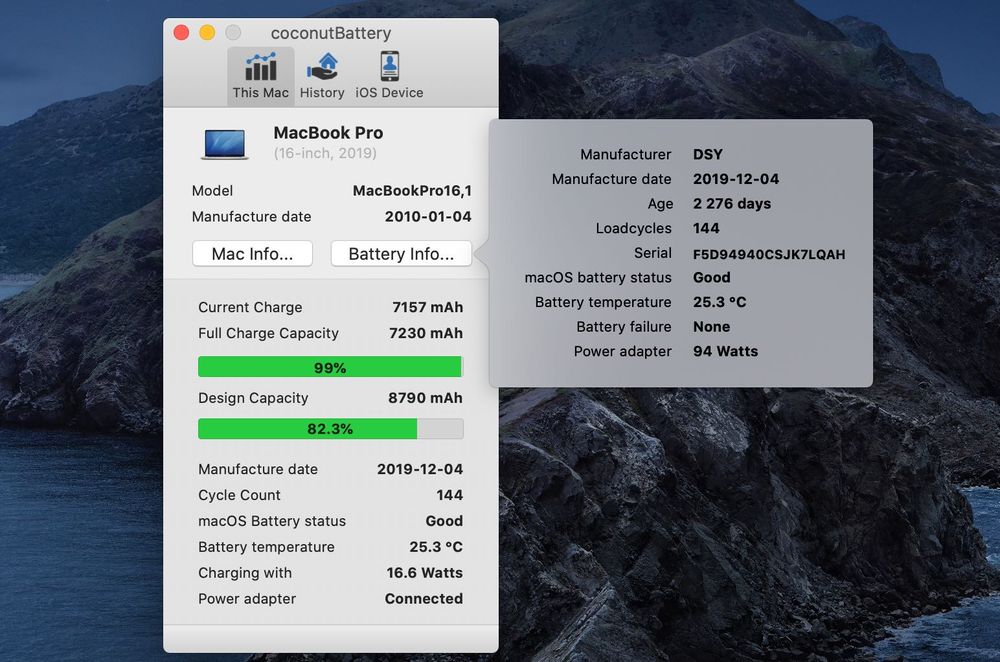This screenshot has height=662, width=1000.
Task: Click the (16-inch, 2019) subtitle
Action: tap(325, 153)
